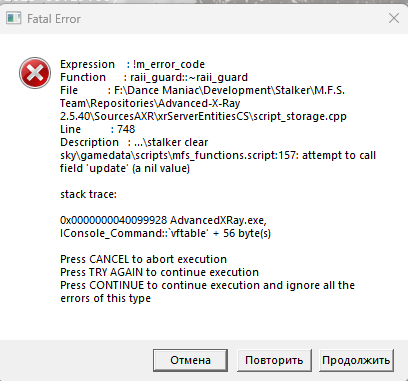The height and width of the screenshot is (381, 408).
Task: Click the Fatal Error title text
Action: (x=54, y=19)
